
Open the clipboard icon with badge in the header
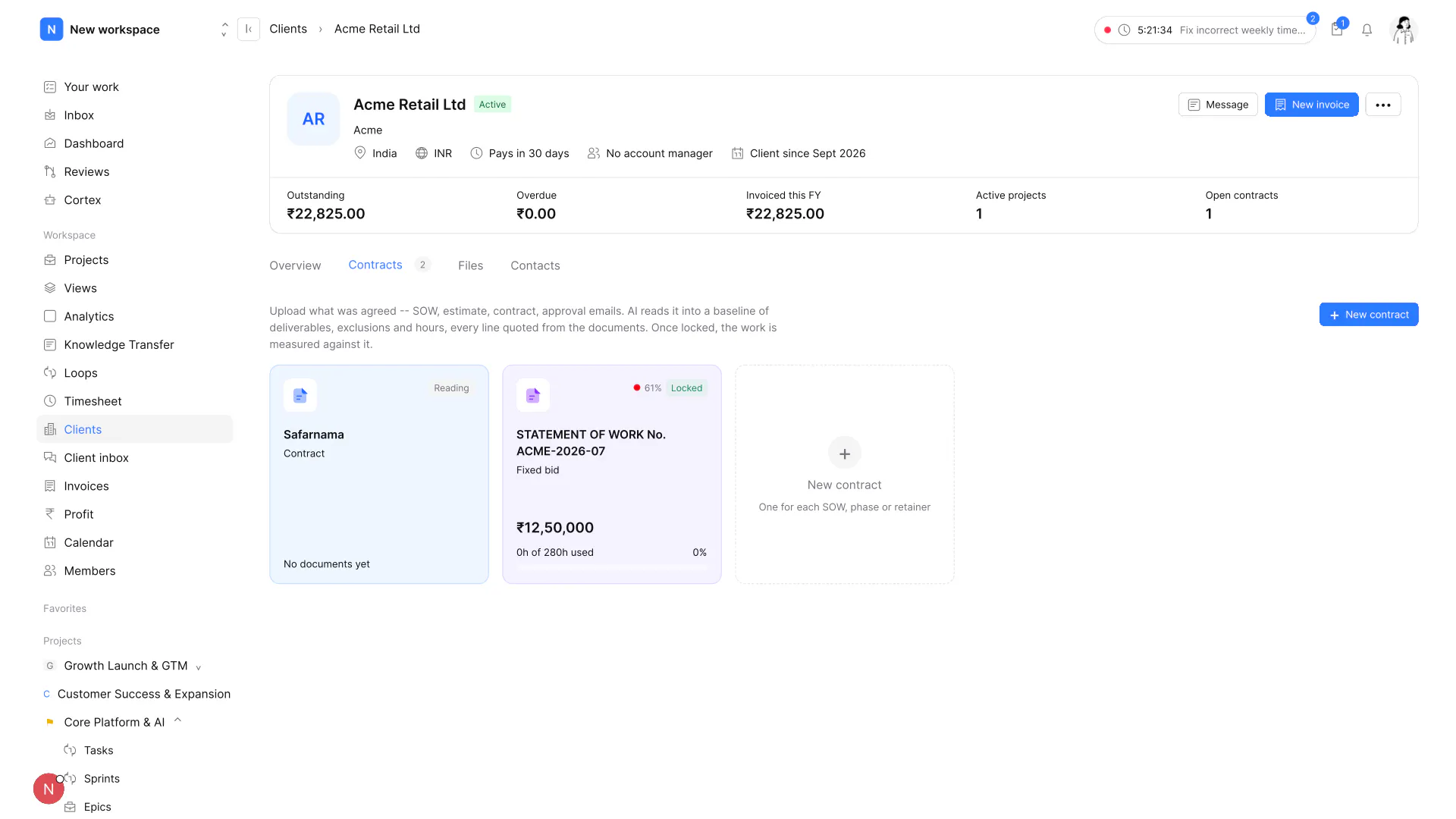(1337, 30)
